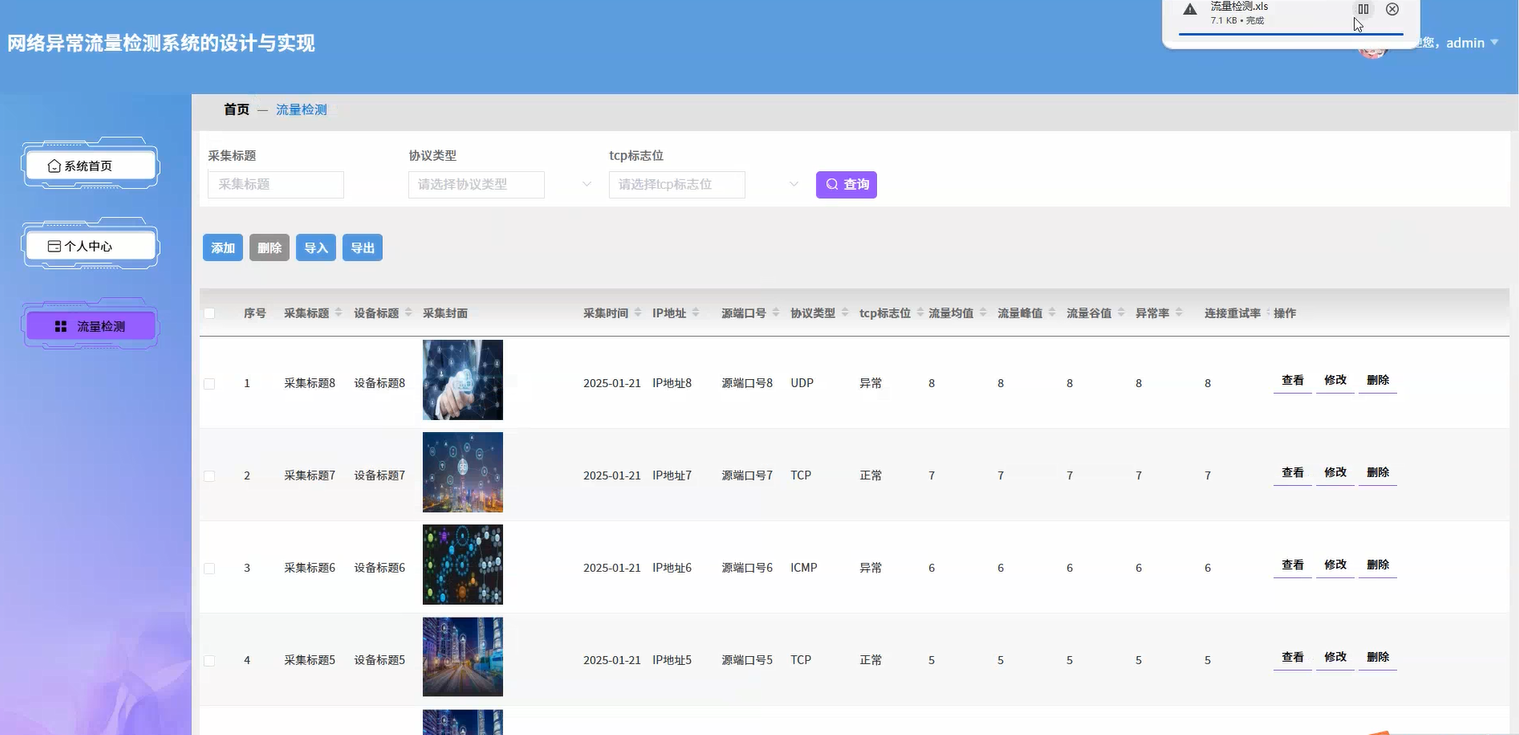Viewport: 1519px width, 735px height.
Task: Click the 采集标题 search input field
Action: 275,184
